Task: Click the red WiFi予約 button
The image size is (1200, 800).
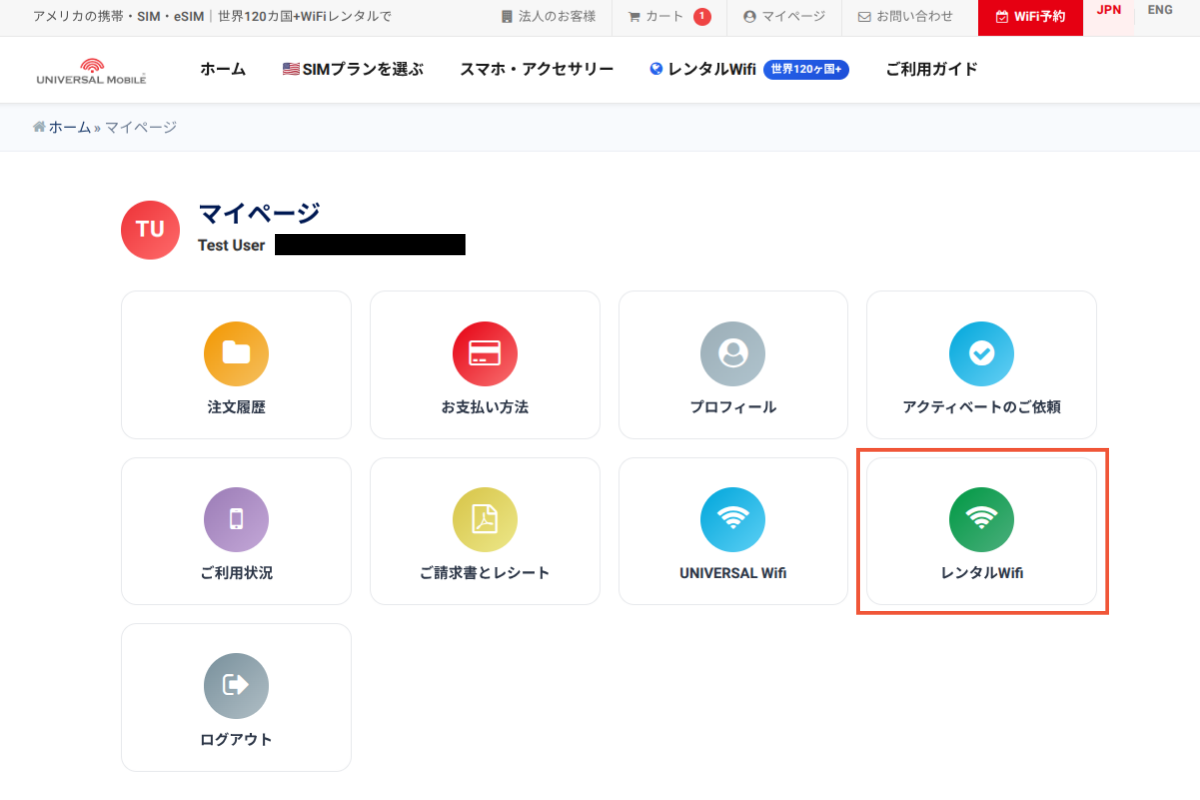Action: 1031,17
